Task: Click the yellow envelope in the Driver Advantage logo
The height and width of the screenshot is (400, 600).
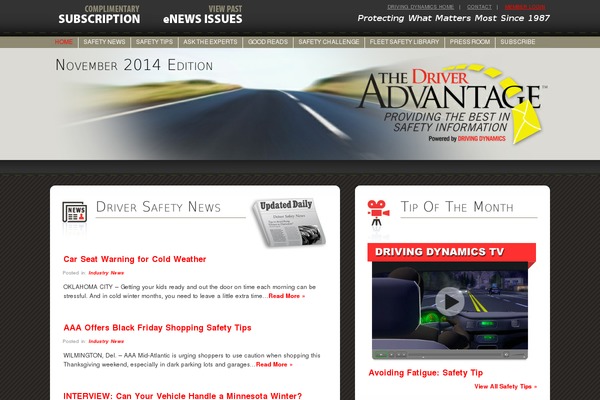Action: pyautogui.click(x=527, y=121)
